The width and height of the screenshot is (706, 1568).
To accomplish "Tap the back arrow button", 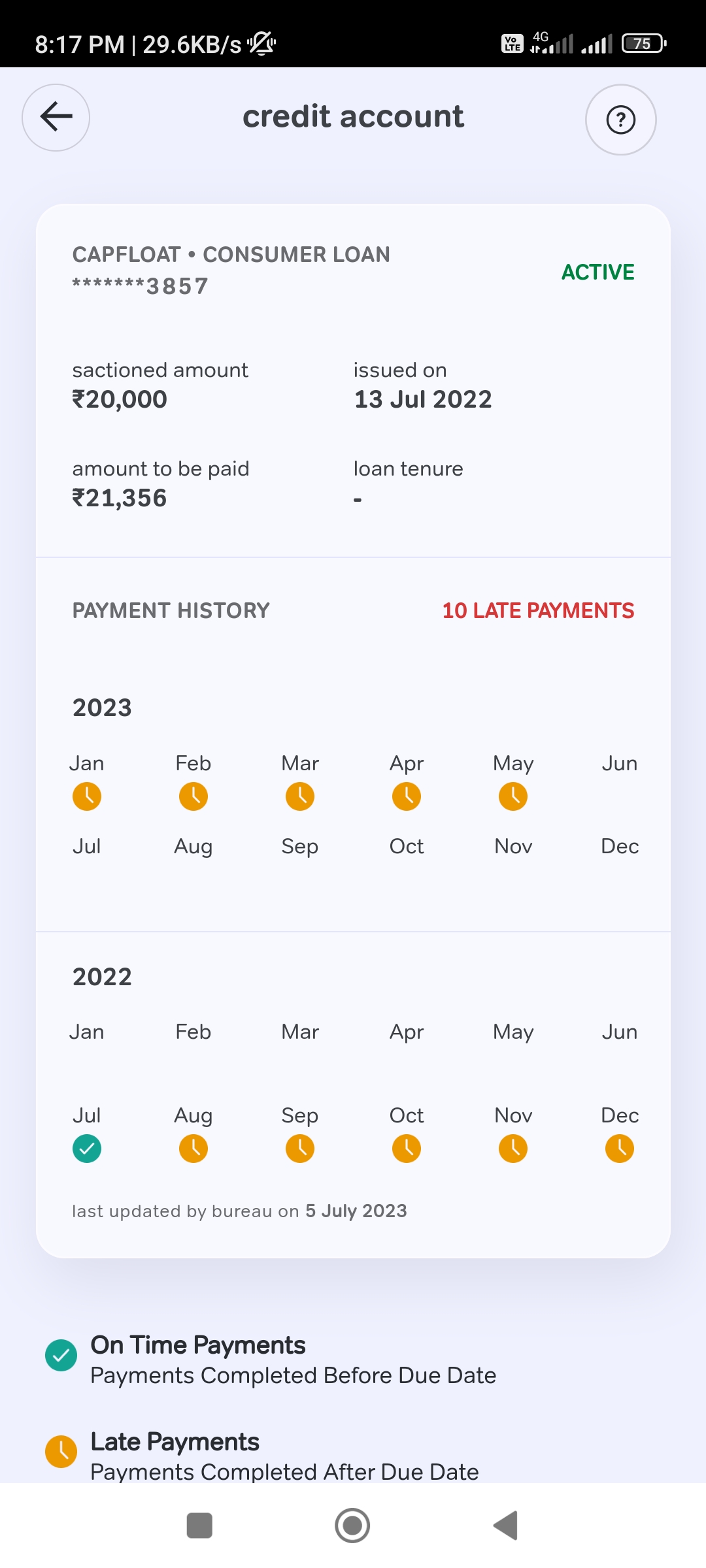I will click(56, 118).
